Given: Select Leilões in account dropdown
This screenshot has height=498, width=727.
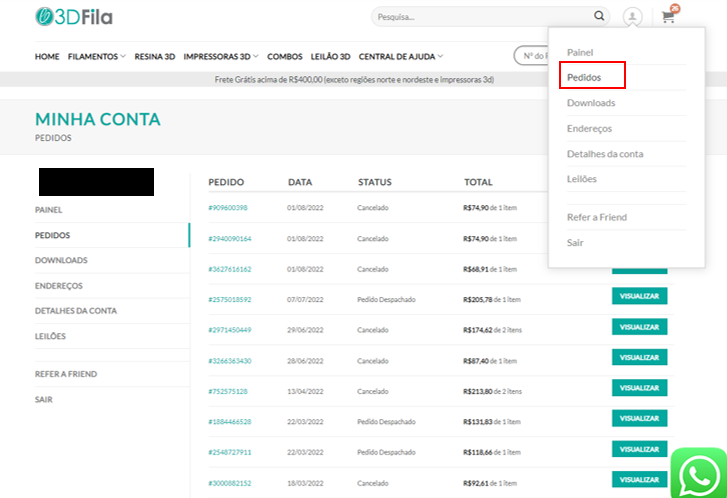Looking at the screenshot, I should pos(581,179).
